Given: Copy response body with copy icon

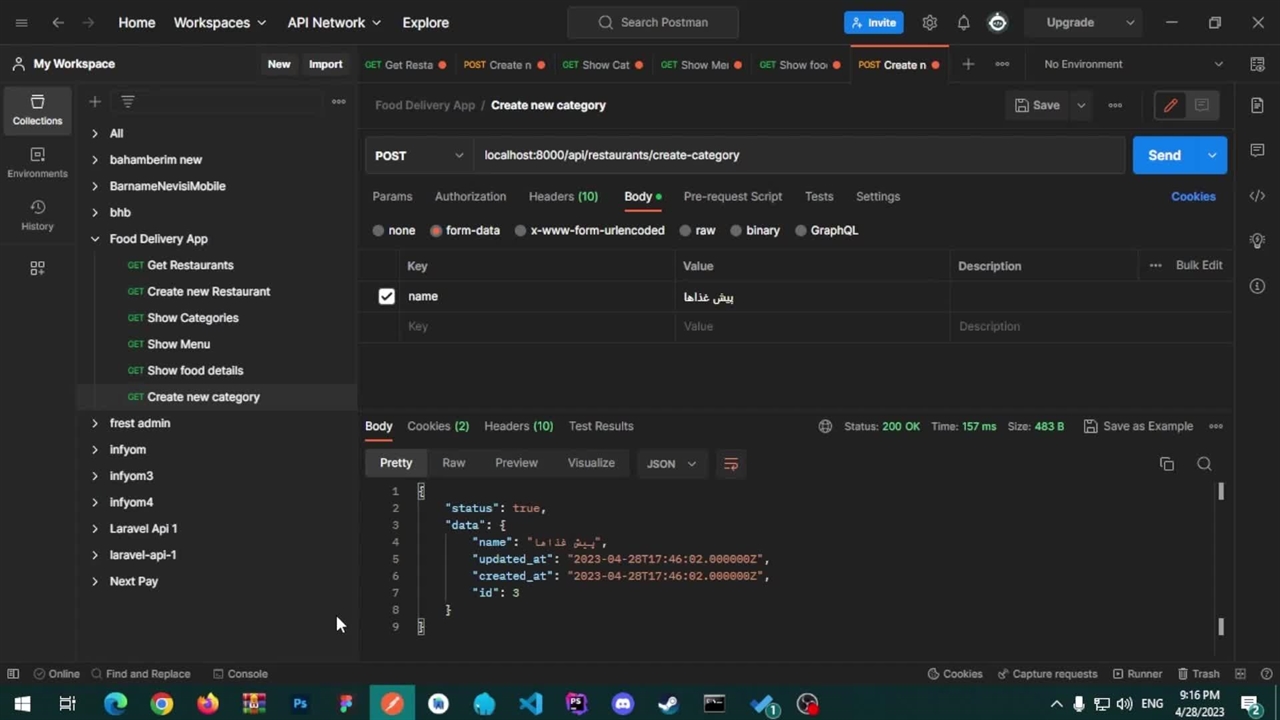Looking at the screenshot, I should tap(1166, 464).
